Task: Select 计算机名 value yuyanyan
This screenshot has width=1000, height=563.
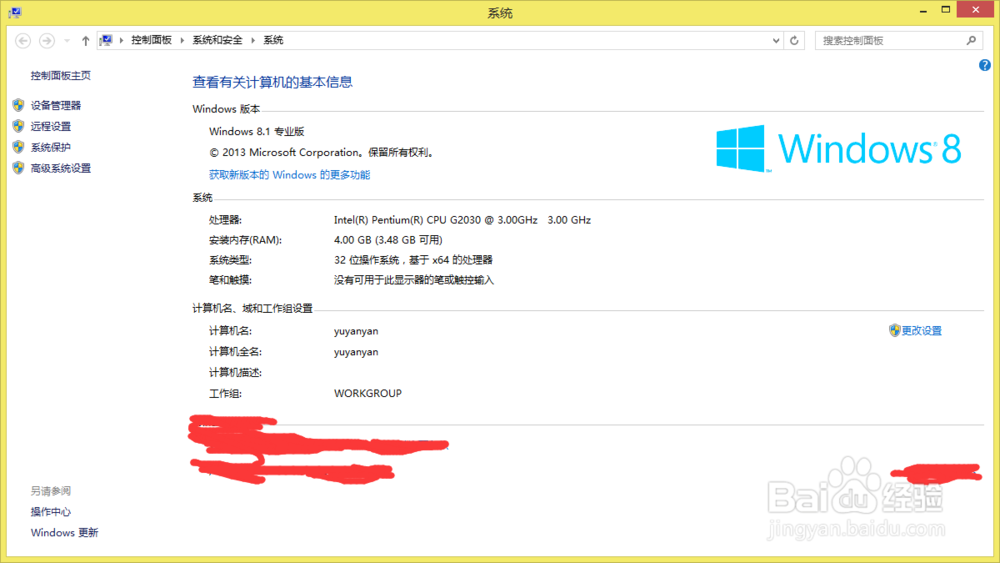Action: 356,332
